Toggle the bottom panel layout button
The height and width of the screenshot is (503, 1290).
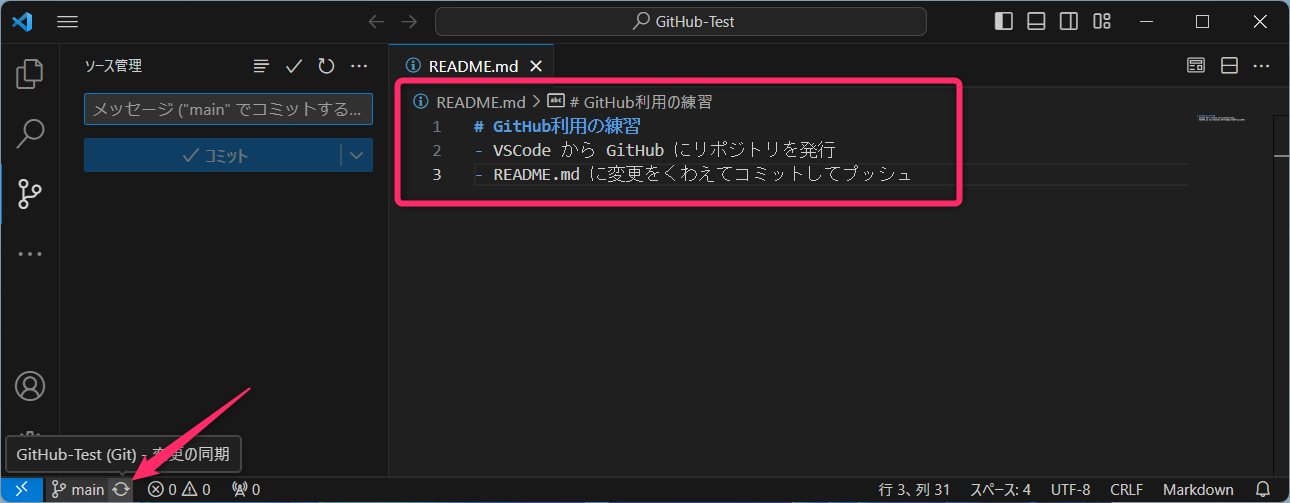1036,21
